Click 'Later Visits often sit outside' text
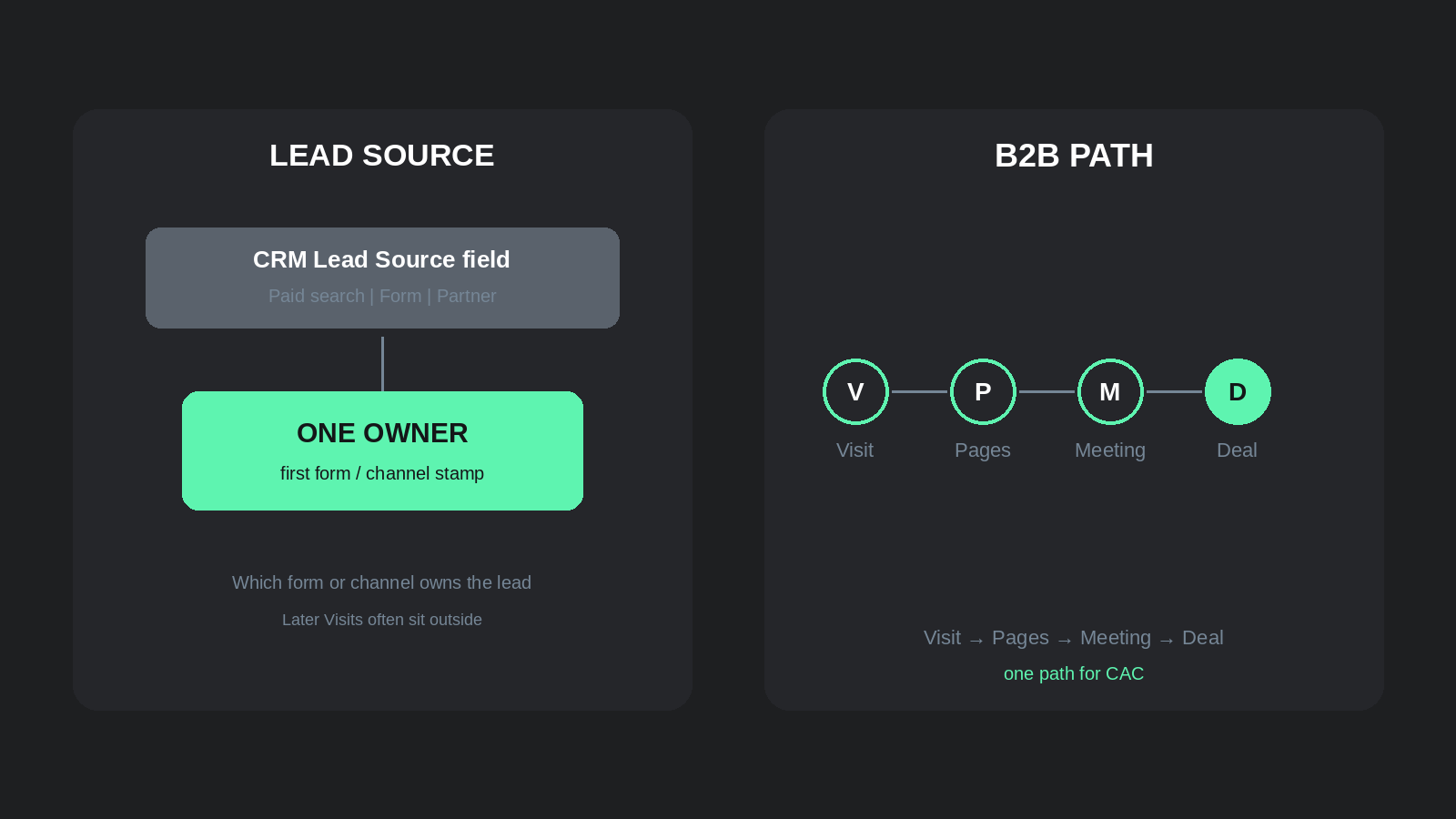Image resolution: width=1456 pixels, height=819 pixels. [382, 620]
